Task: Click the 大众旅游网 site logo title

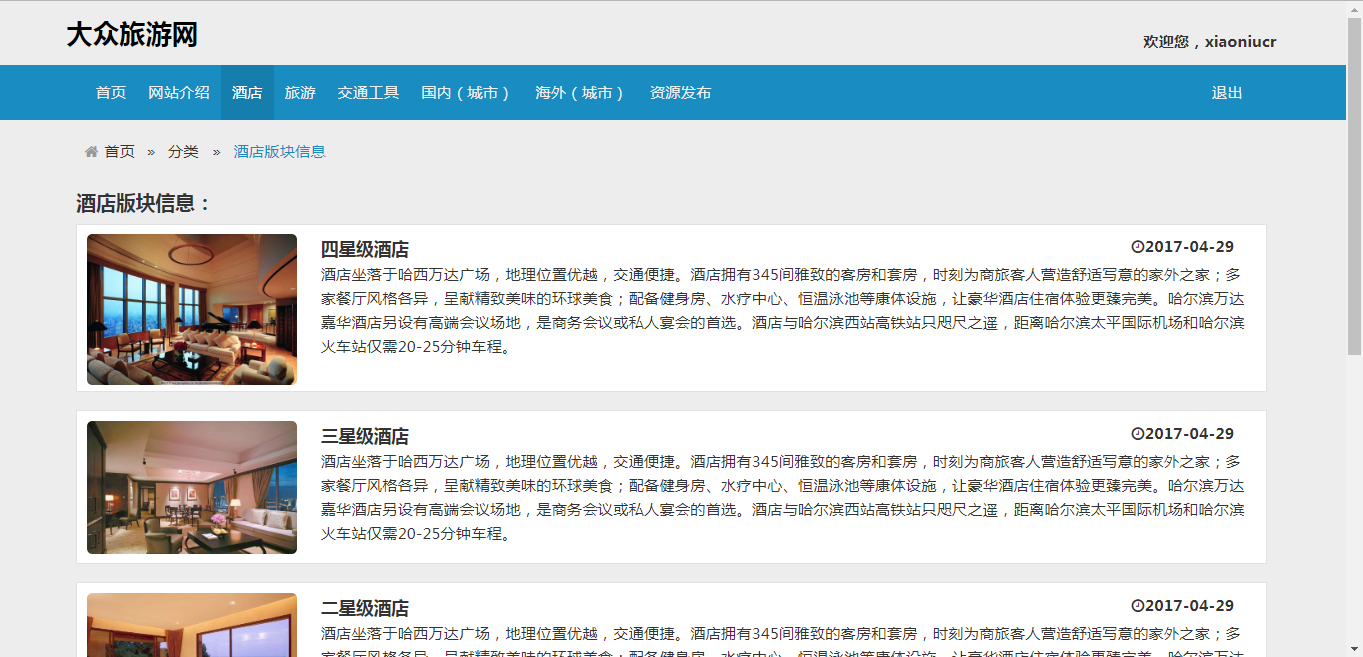Action: [132, 35]
